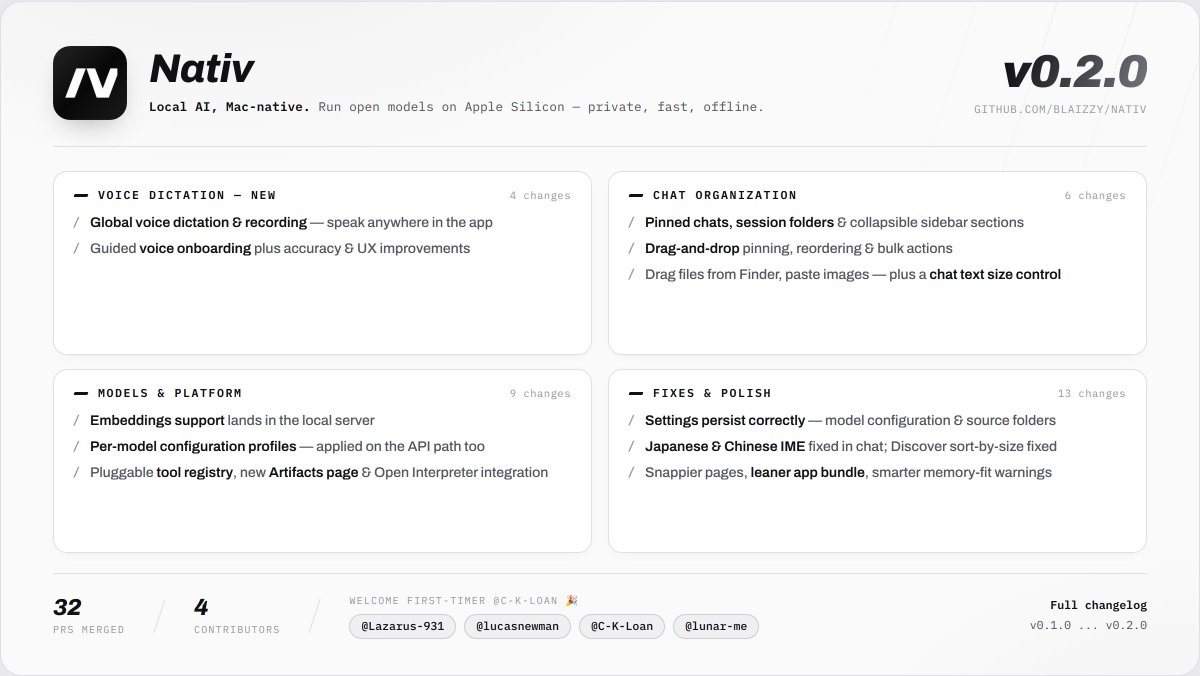Click the 'Embeddings support' line
The height and width of the screenshot is (676, 1200).
[232, 420]
